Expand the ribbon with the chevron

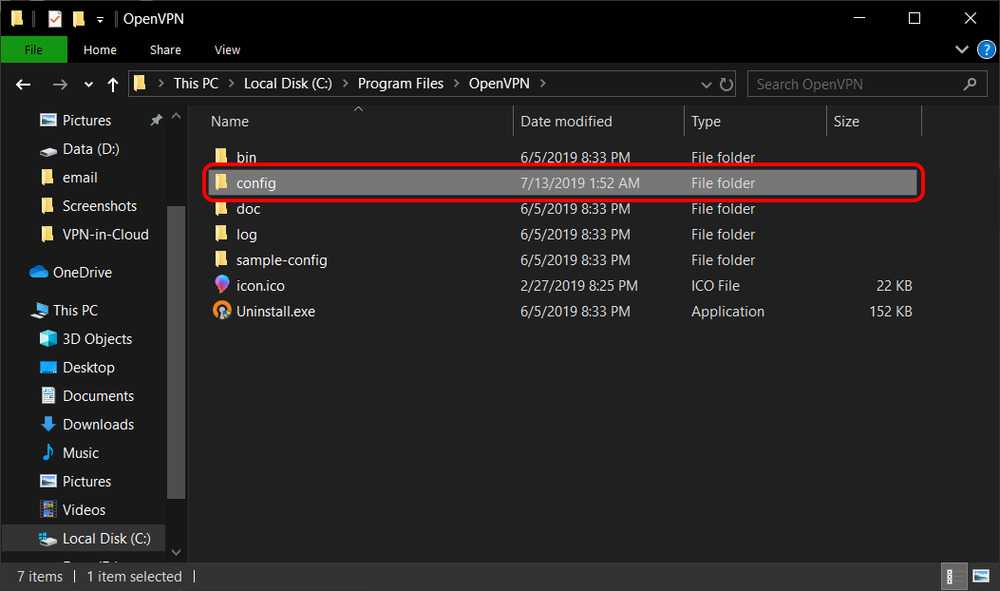(x=962, y=49)
